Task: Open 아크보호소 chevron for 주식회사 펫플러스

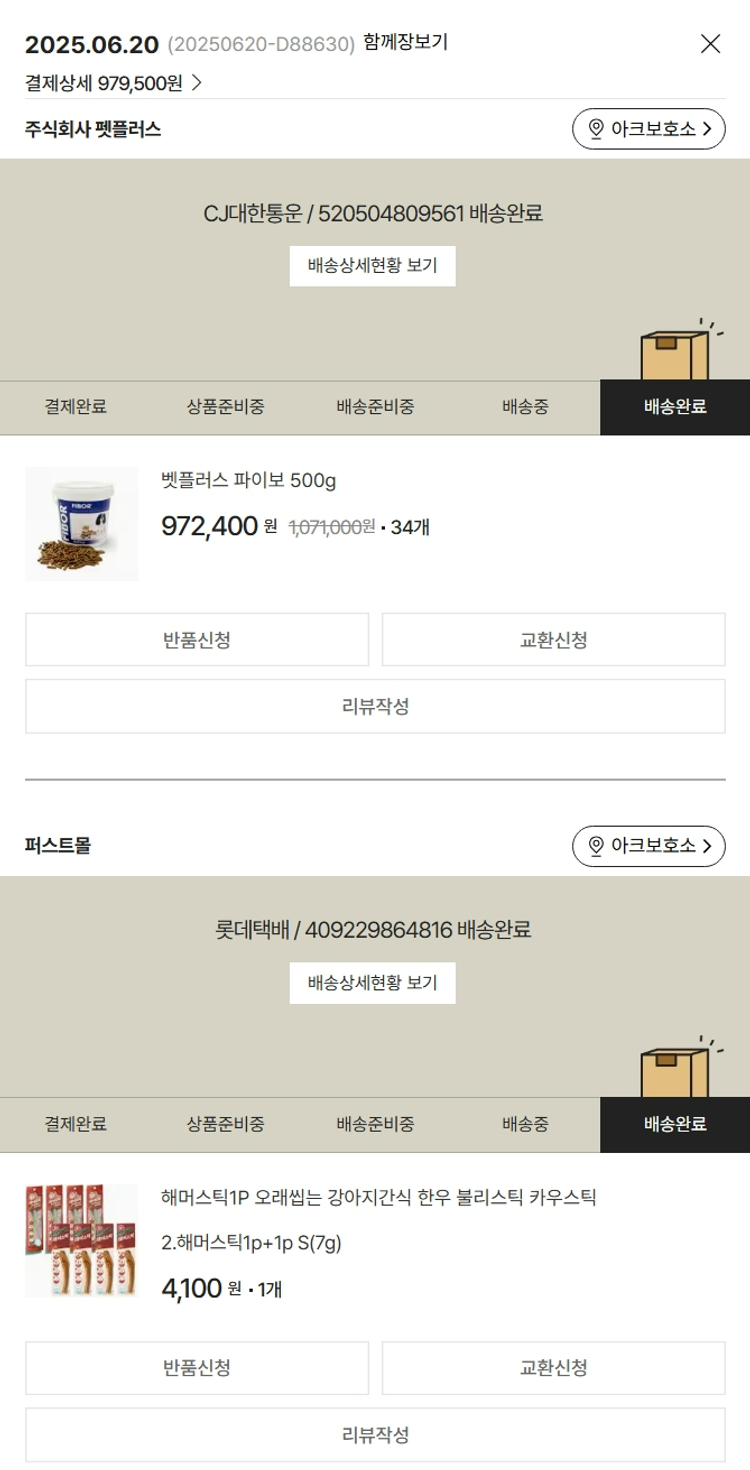Action: [708, 129]
